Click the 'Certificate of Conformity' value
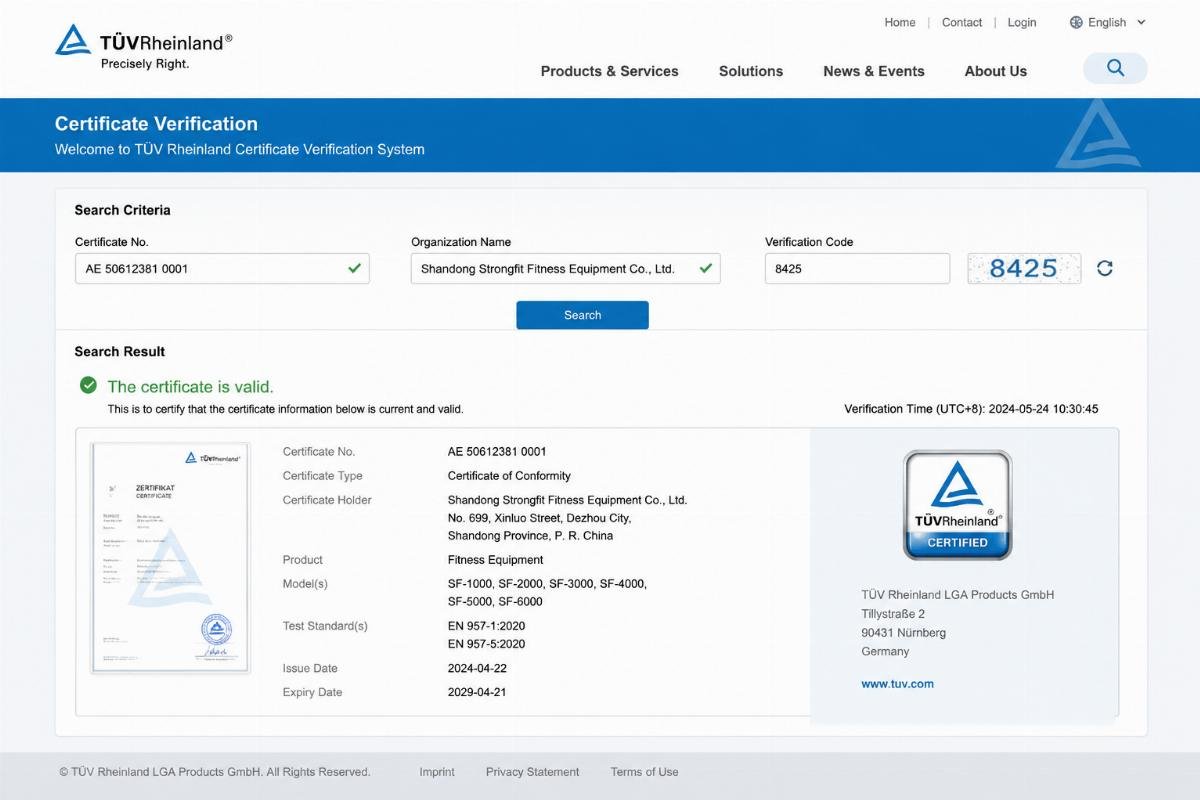The width and height of the screenshot is (1200, 800). click(509, 476)
